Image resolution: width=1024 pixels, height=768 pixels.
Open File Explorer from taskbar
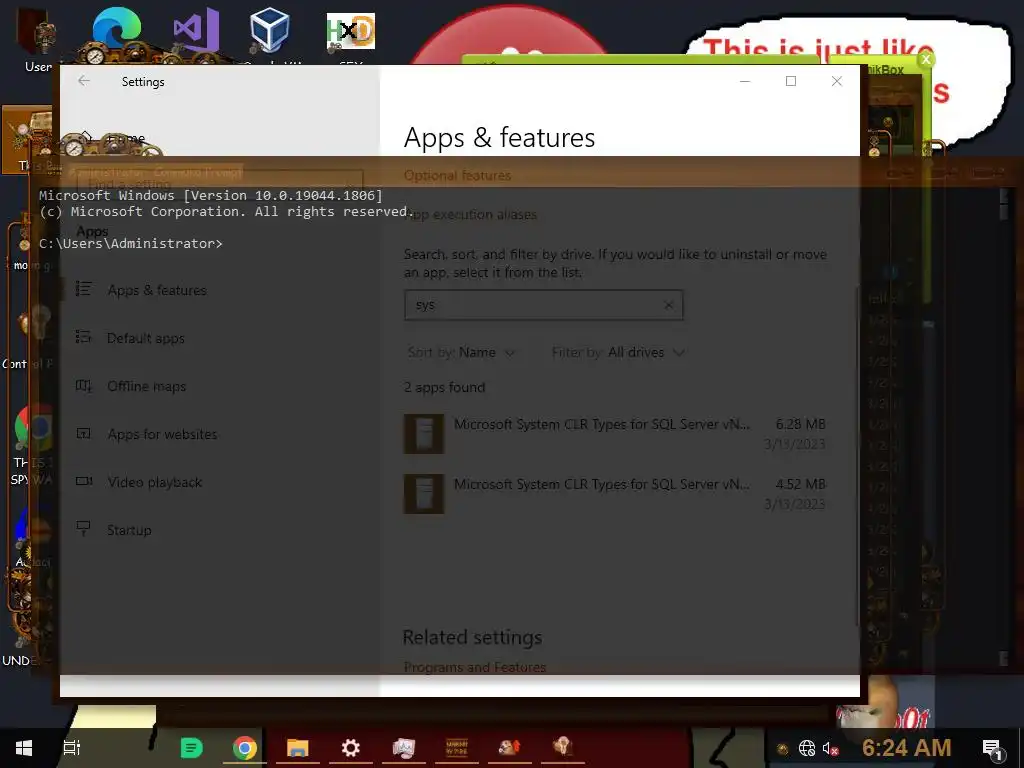tap(297, 748)
